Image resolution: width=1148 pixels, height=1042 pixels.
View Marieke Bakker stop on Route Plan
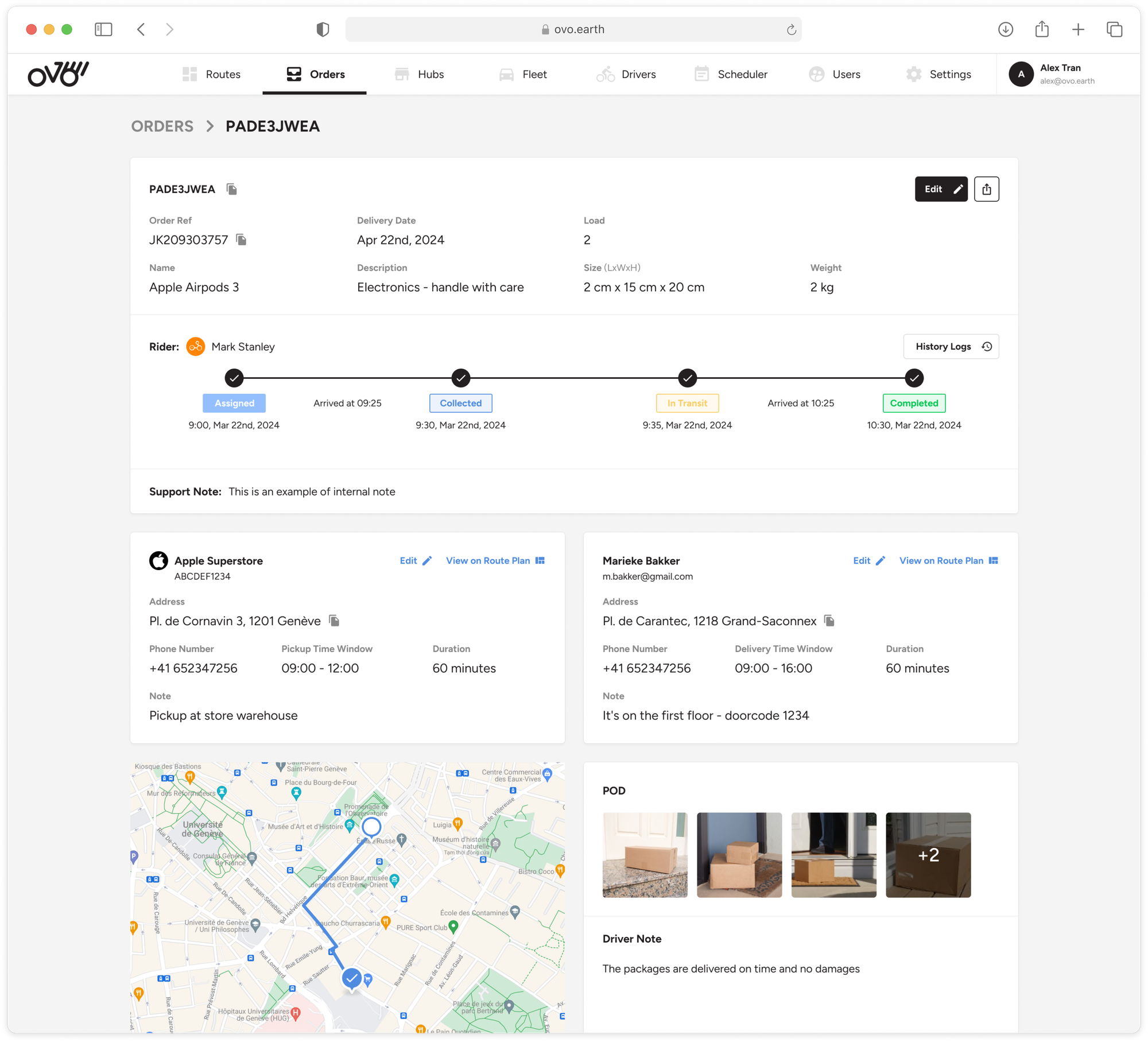[x=948, y=560]
